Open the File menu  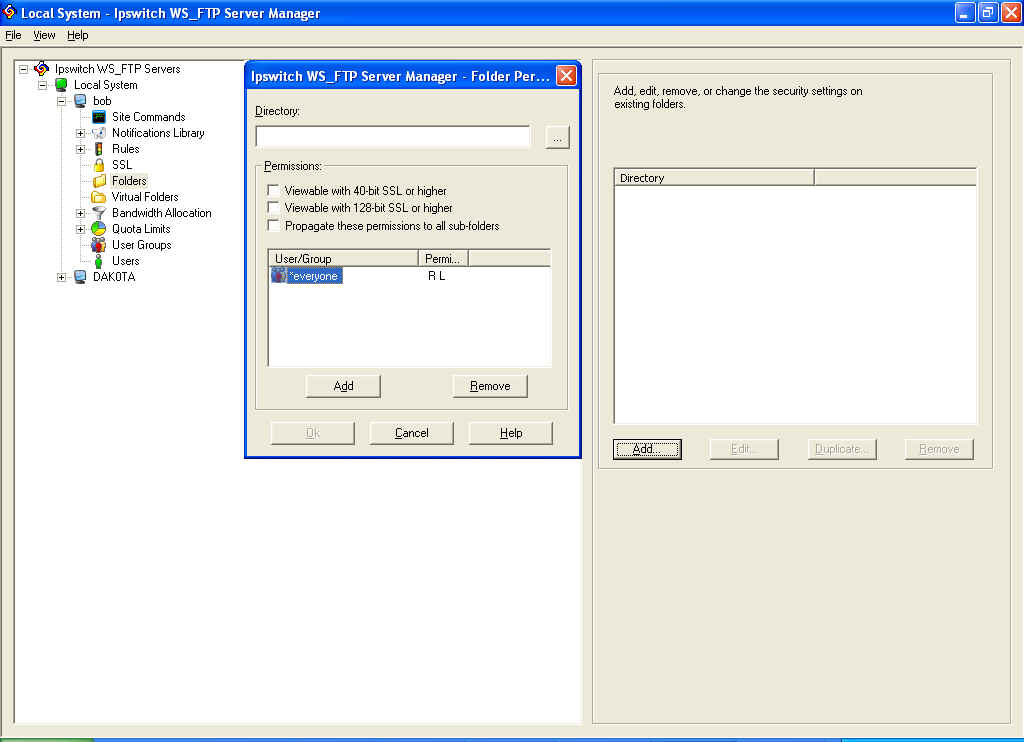(x=13, y=35)
